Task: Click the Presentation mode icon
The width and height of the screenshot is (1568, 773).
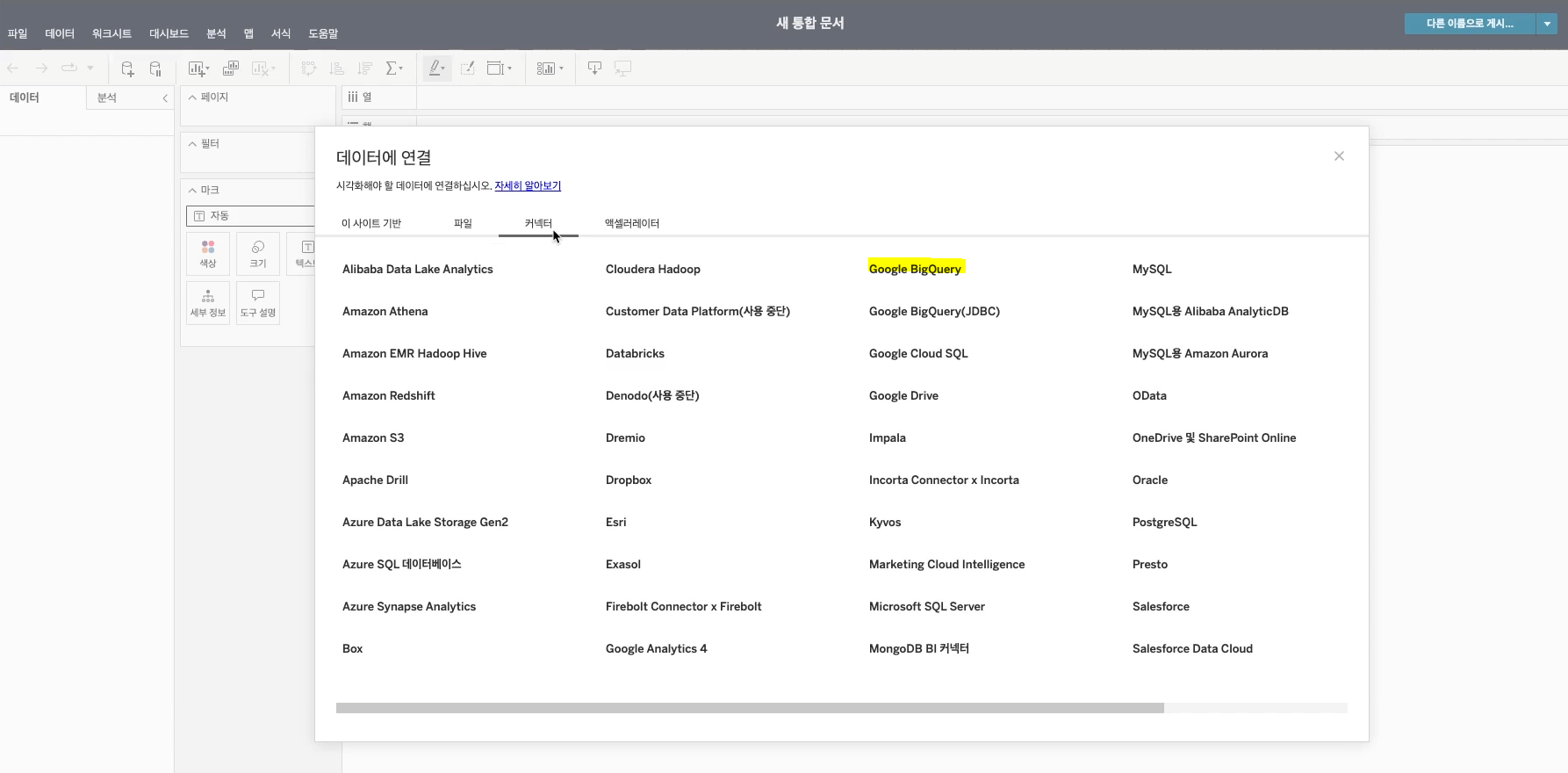Action: [622, 68]
